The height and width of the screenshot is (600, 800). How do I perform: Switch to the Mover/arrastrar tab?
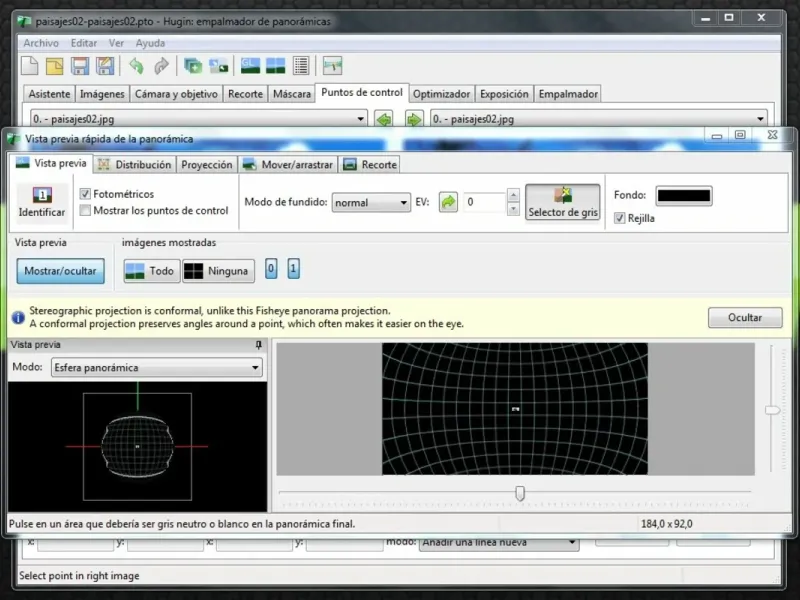(x=288, y=165)
